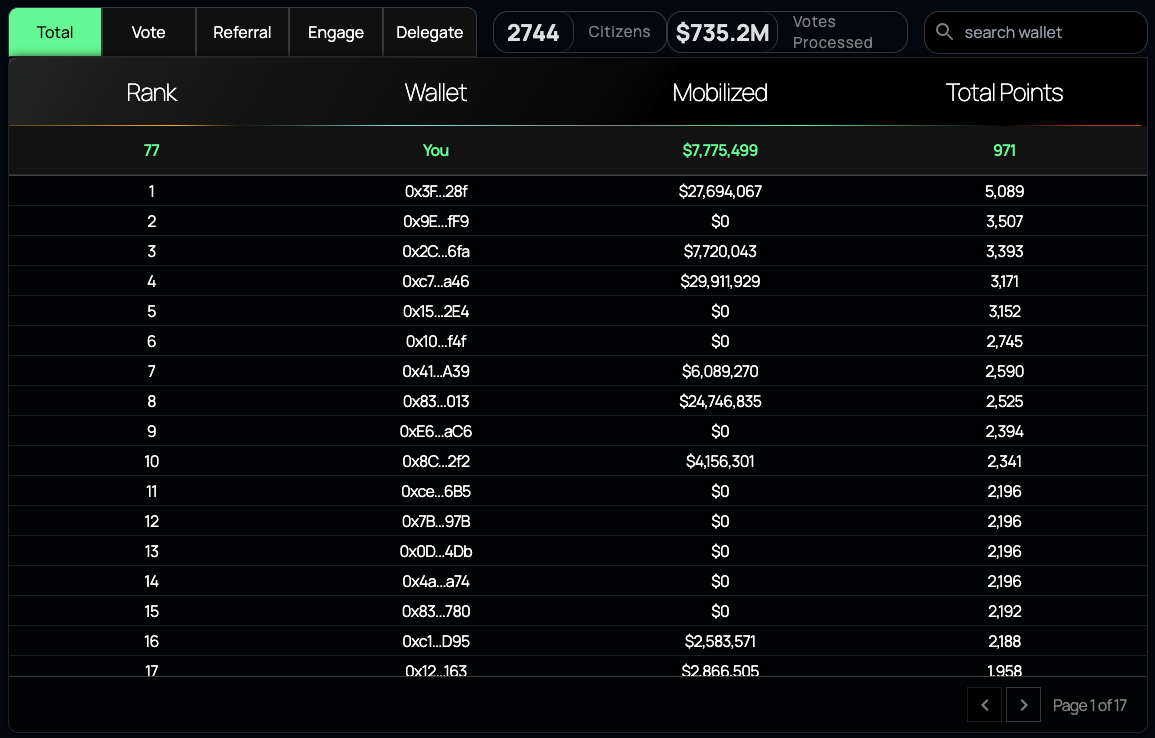Open wallet 0xc1...D95 at rank 16
1155x738 pixels.
[x=436, y=641]
